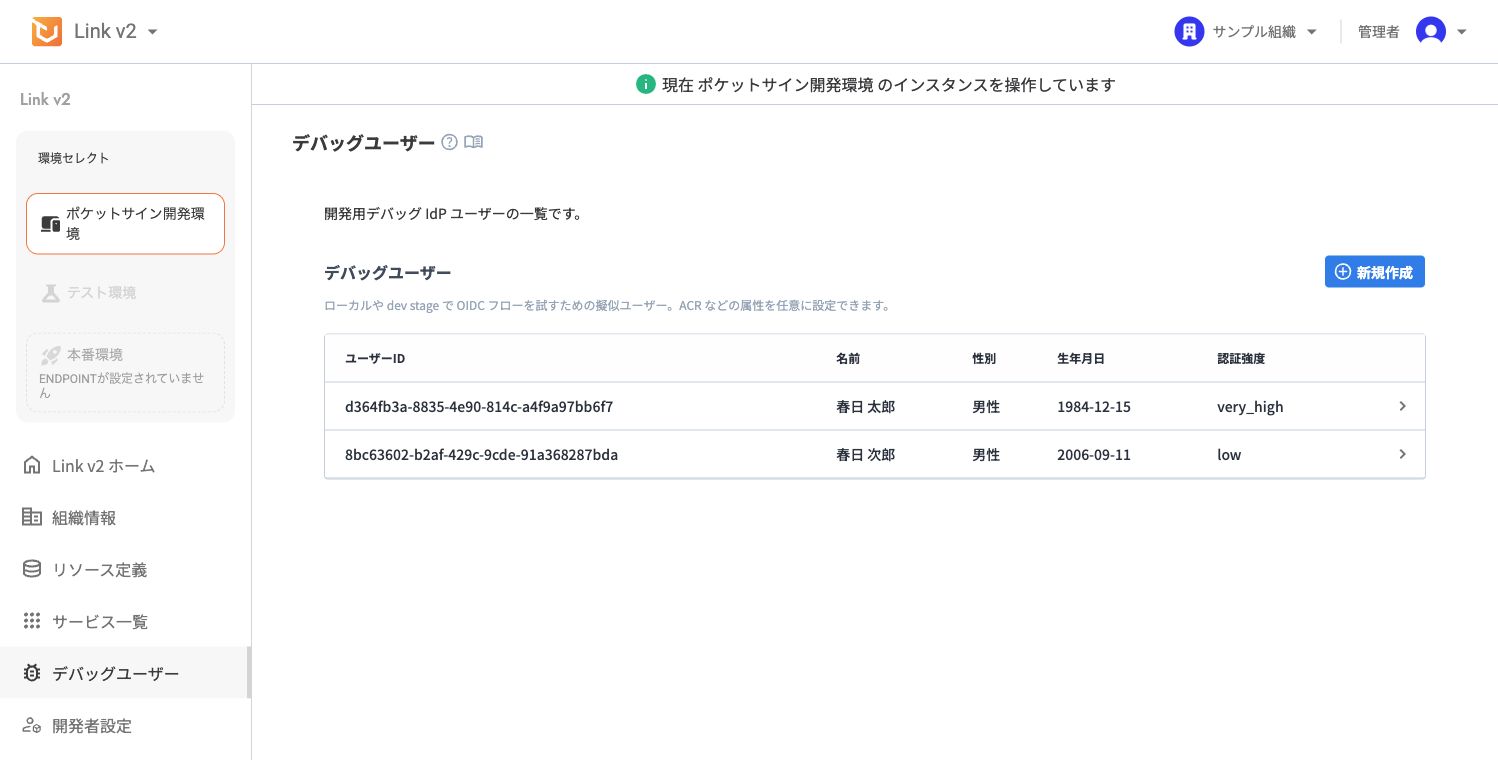
Task: Select the テスト環境 environment
Action: click(x=125, y=293)
